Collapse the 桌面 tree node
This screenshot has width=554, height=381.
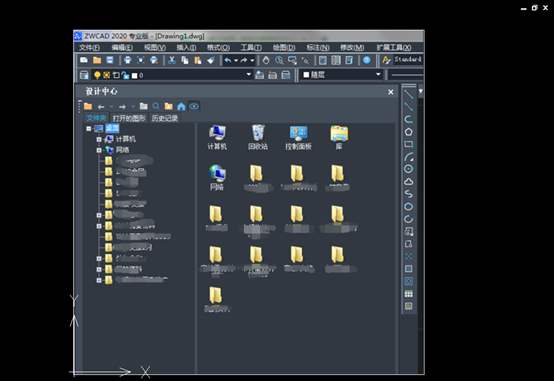(x=89, y=129)
